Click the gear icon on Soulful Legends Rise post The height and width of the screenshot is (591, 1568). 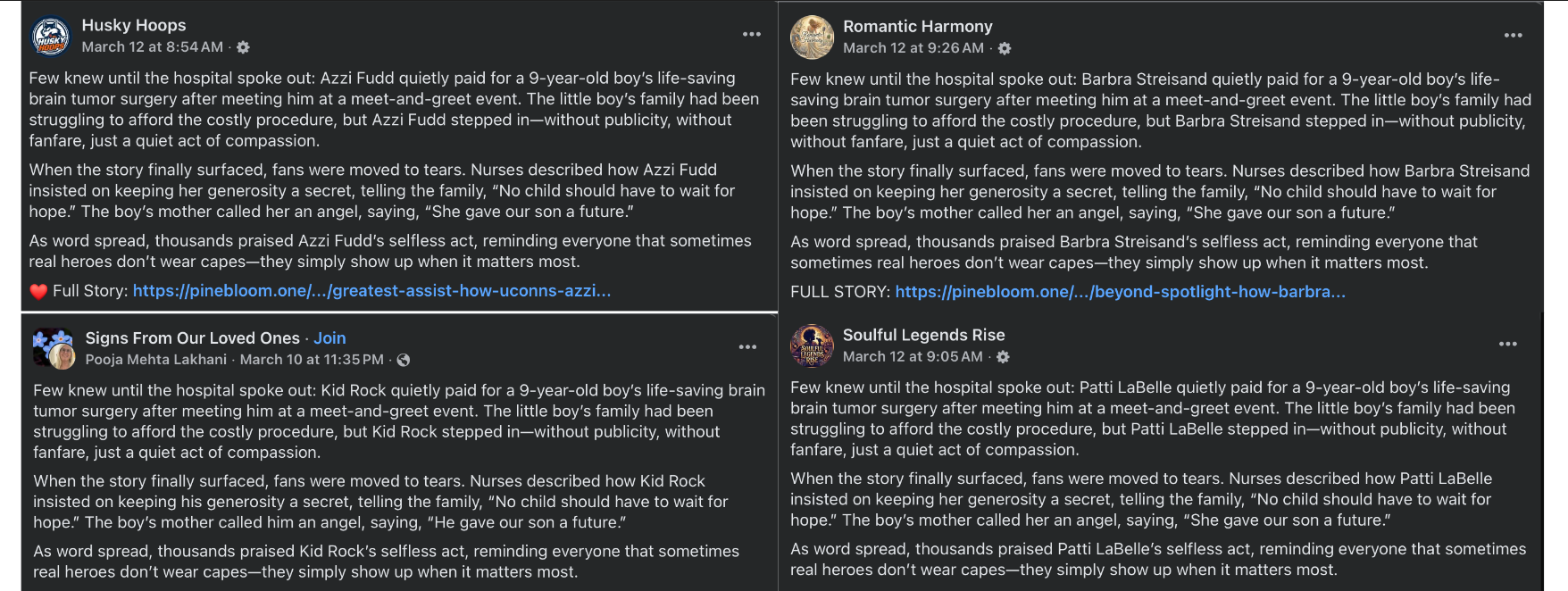(1003, 357)
